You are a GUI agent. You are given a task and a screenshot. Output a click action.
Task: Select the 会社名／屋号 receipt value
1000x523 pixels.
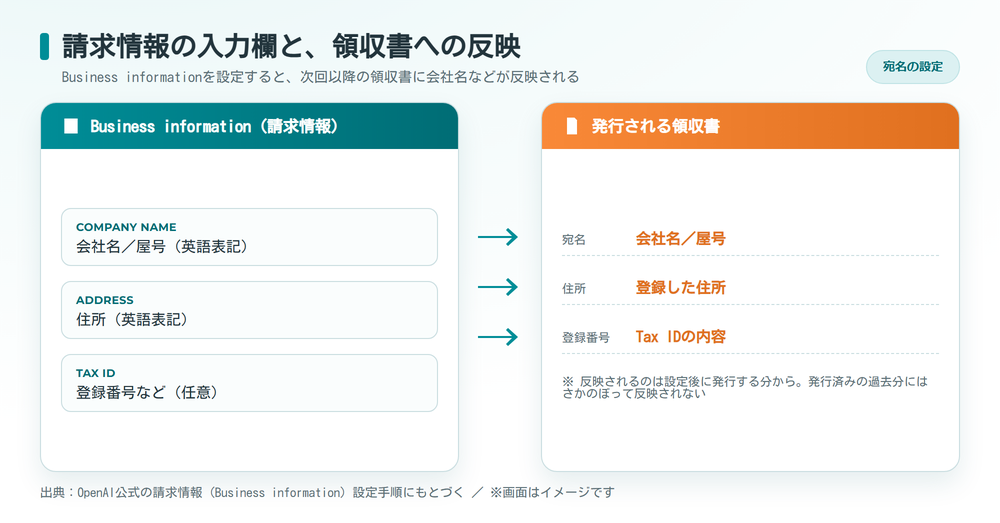(680, 239)
